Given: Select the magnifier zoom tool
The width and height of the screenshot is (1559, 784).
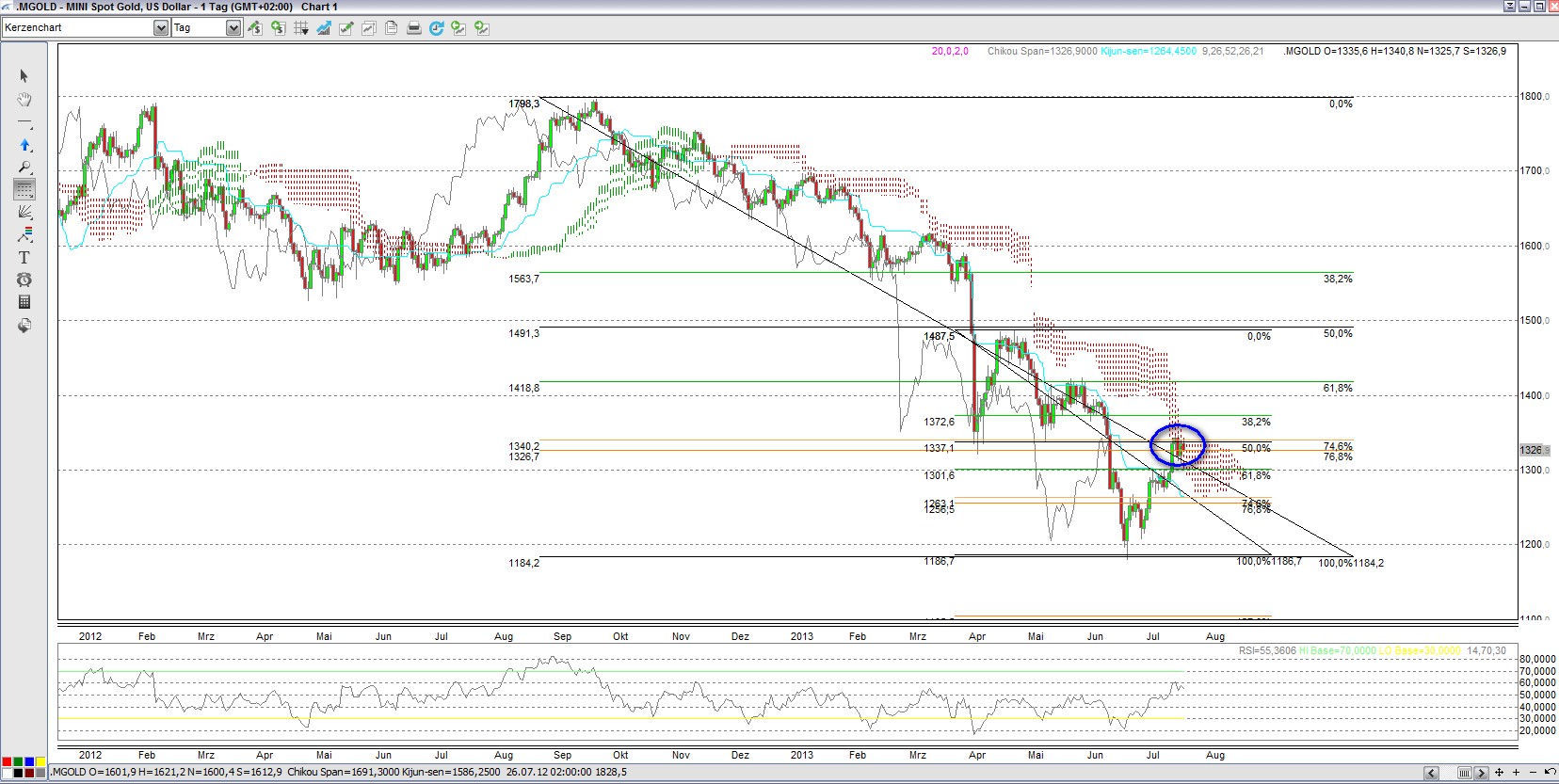Looking at the screenshot, I should pos(24,168).
